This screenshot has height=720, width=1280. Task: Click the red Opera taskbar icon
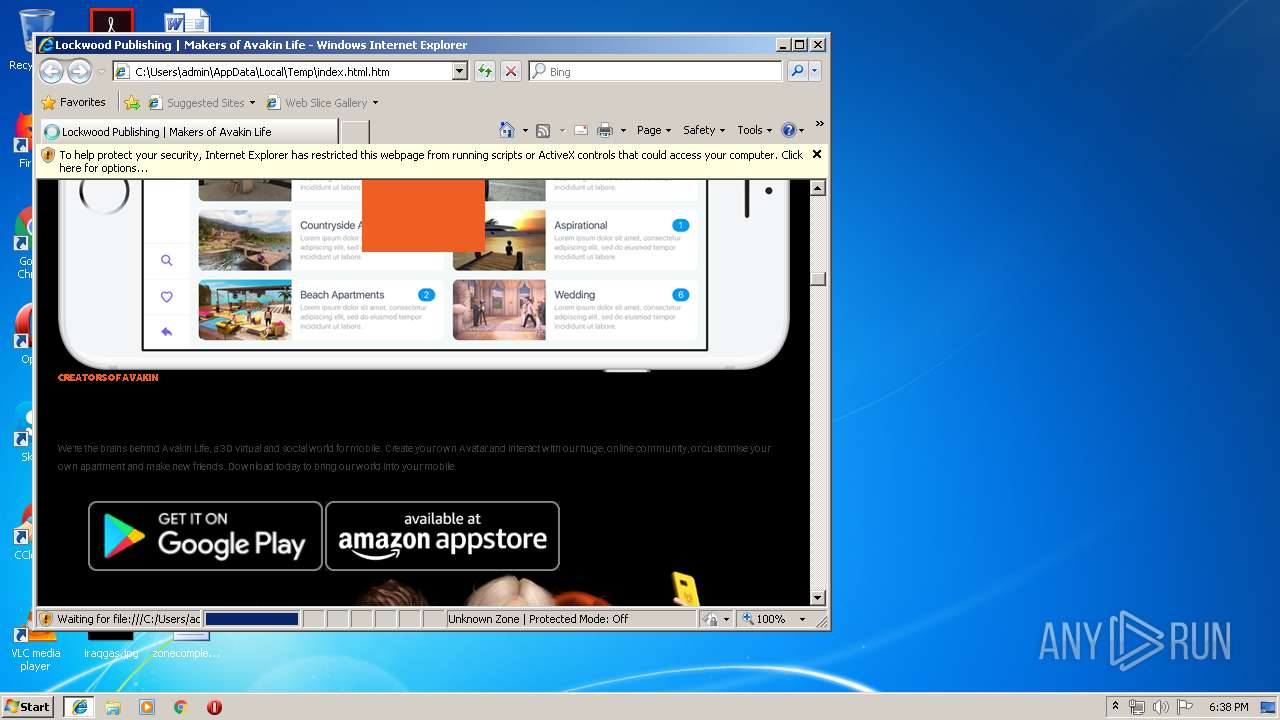(214, 707)
